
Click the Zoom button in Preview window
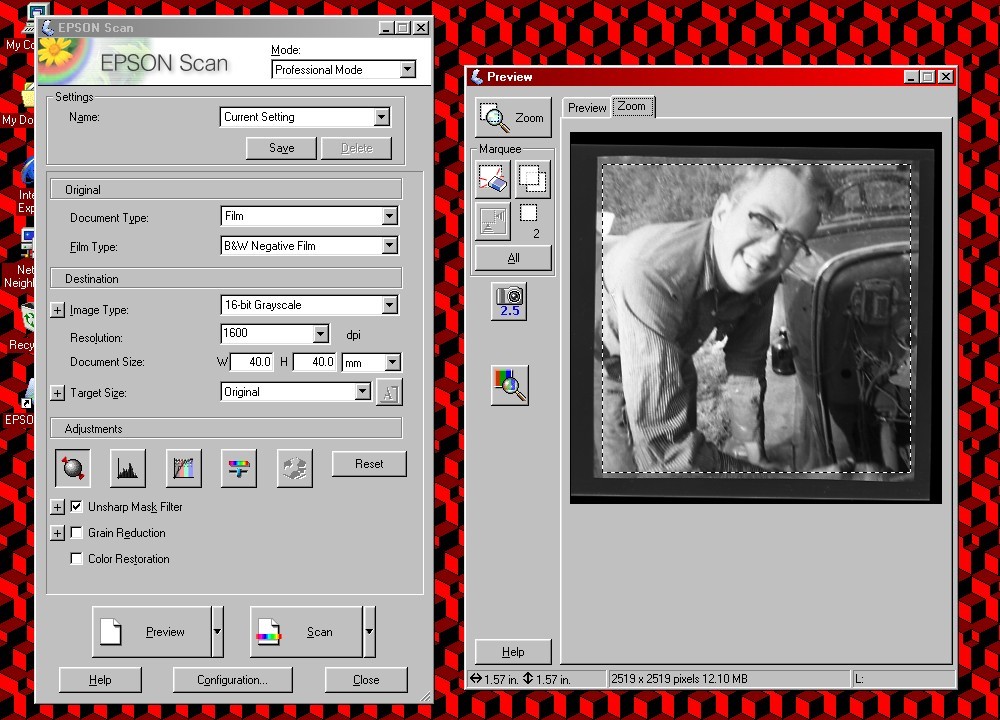(512, 118)
